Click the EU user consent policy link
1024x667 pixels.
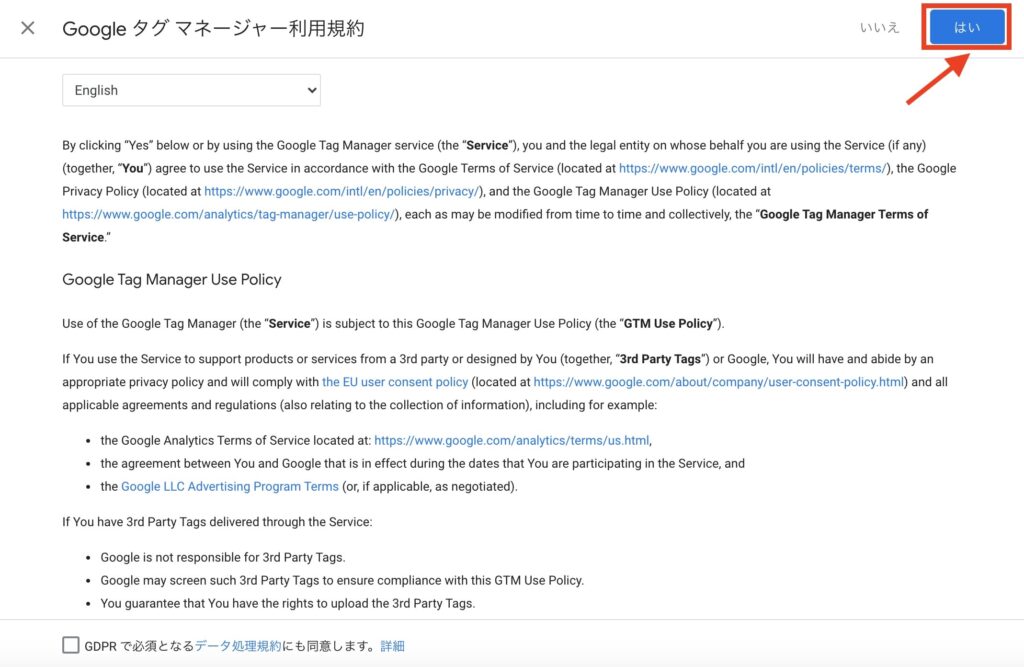click(395, 382)
